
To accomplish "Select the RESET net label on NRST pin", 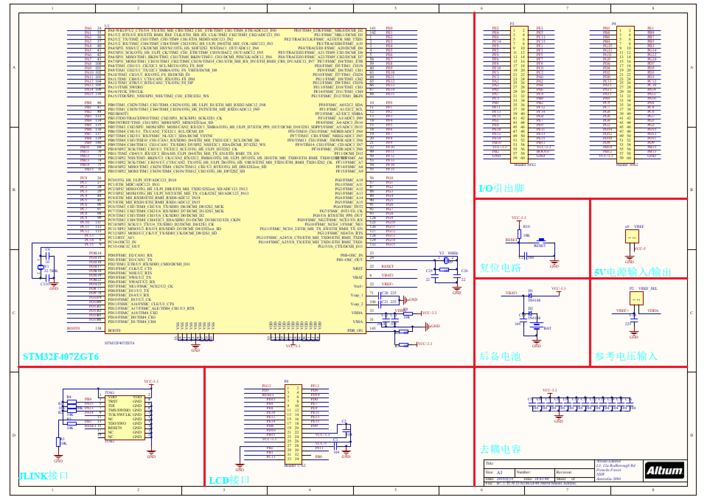I will tap(387, 266).
